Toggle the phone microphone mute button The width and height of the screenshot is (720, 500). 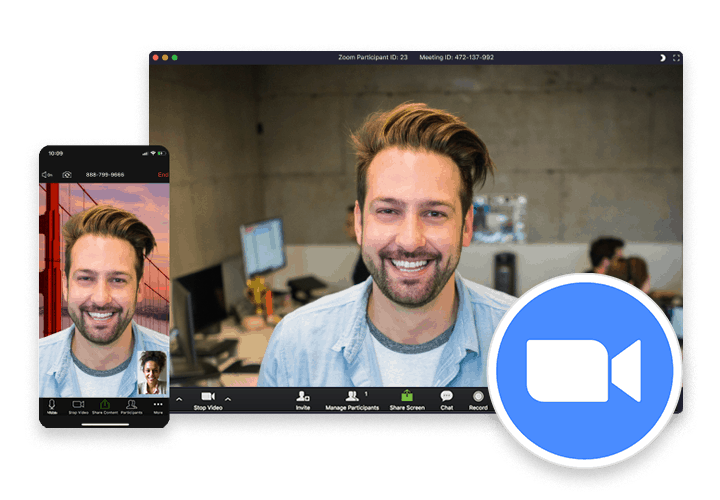[52, 406]
